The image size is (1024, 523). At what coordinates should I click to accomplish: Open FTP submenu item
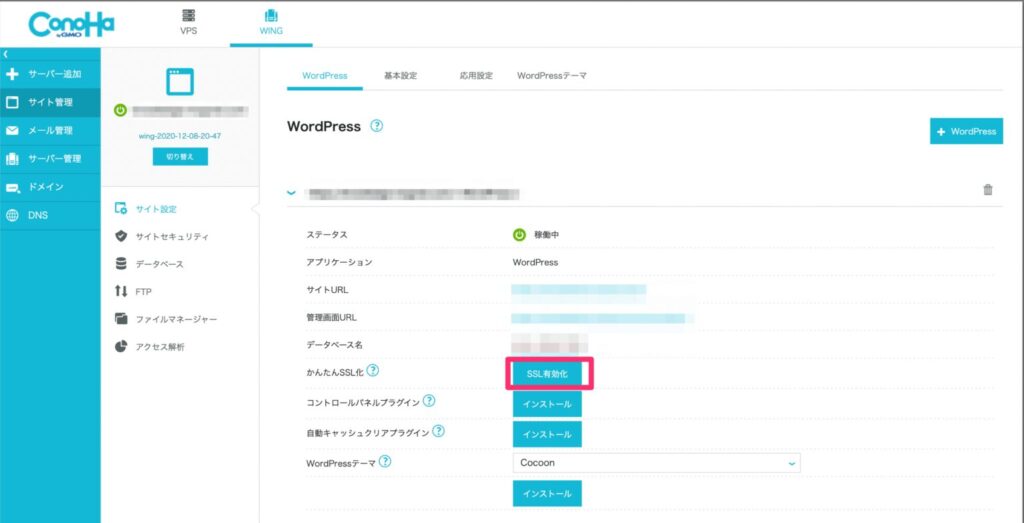[x=143, y=292]
